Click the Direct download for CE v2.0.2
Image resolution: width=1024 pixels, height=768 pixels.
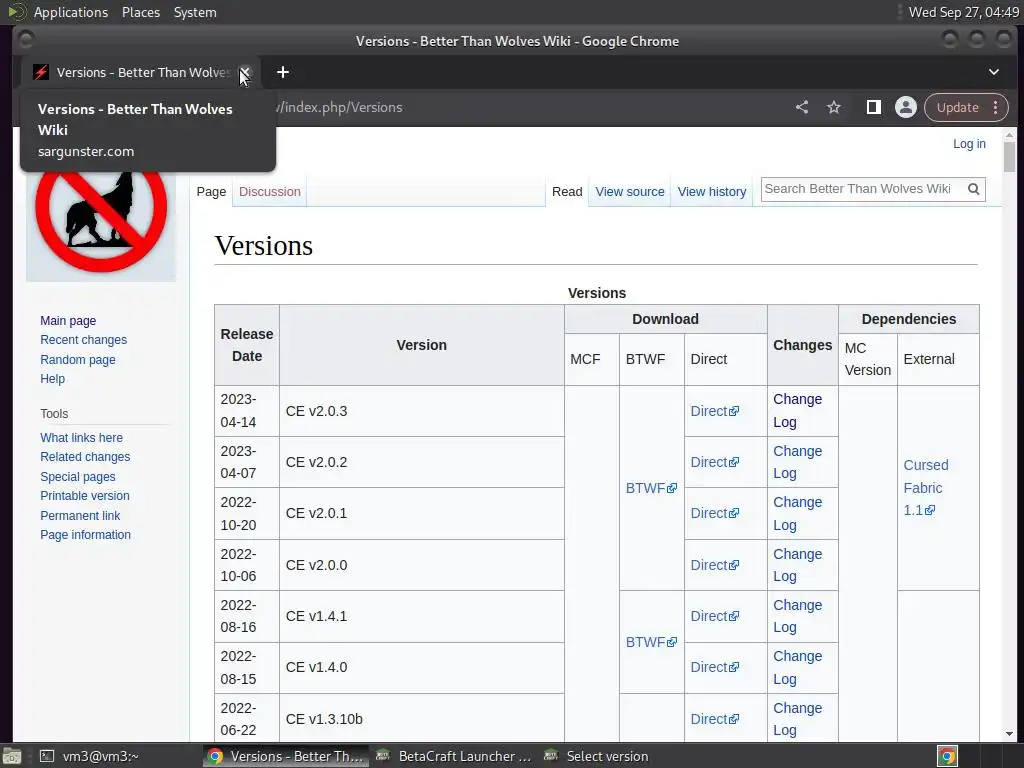pos(714,462)
